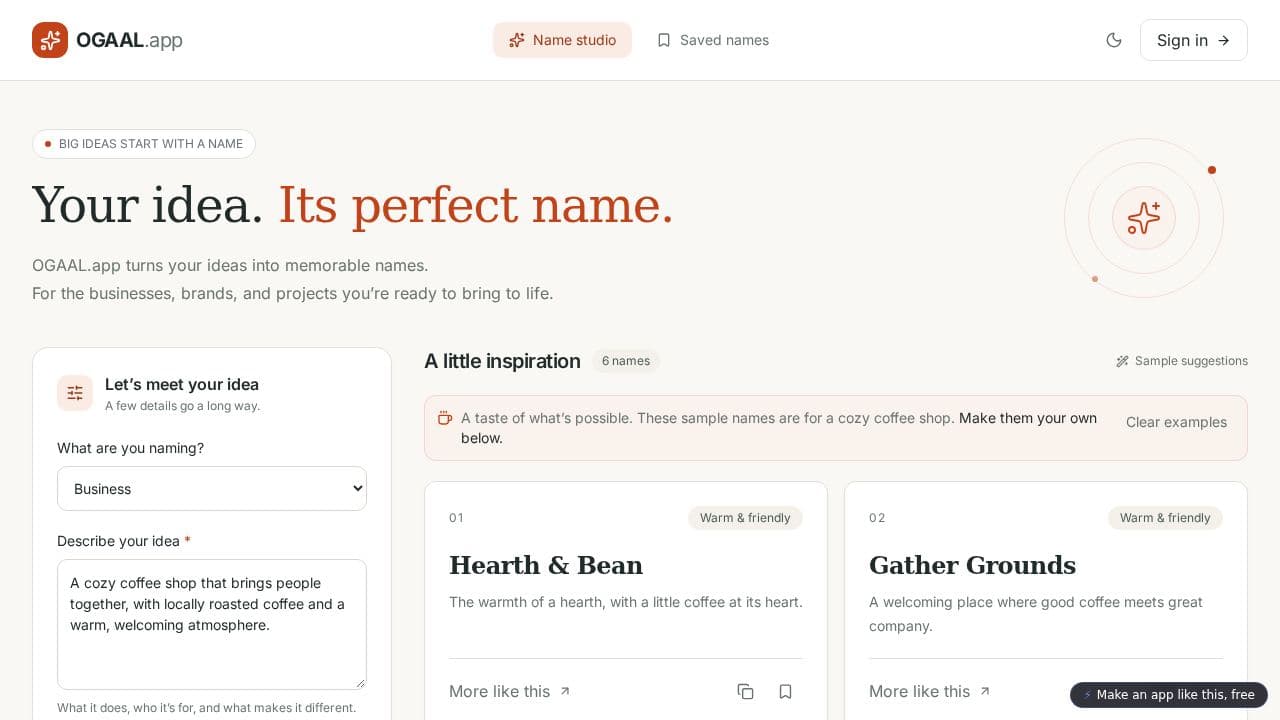
Task: Click the 'Make an app like this, free' badge
Action: (1169, 695)
